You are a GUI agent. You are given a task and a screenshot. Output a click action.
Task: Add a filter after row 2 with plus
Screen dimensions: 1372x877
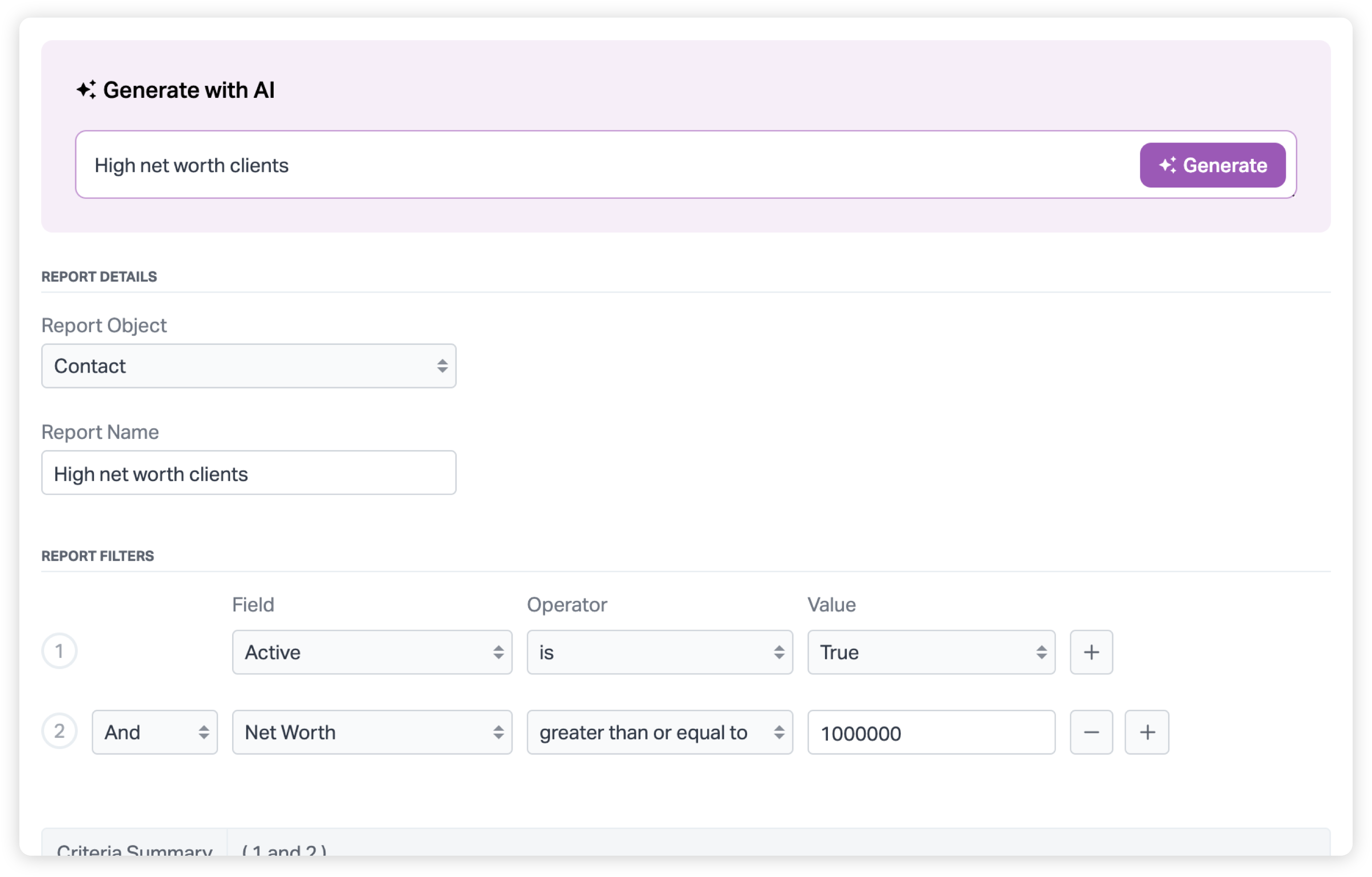(1146, 732)
